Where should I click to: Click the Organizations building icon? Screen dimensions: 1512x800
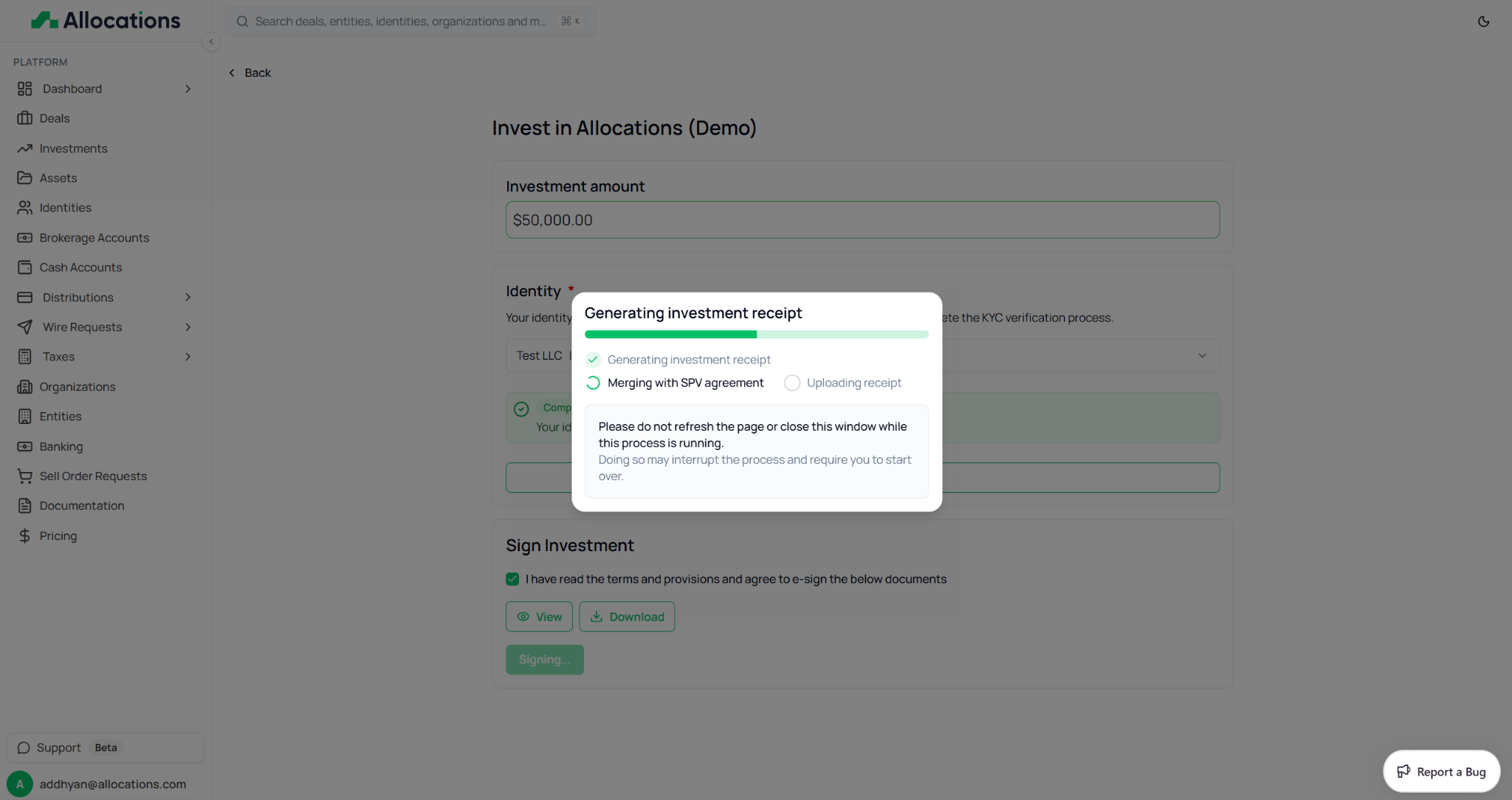(x=24, y=387)
